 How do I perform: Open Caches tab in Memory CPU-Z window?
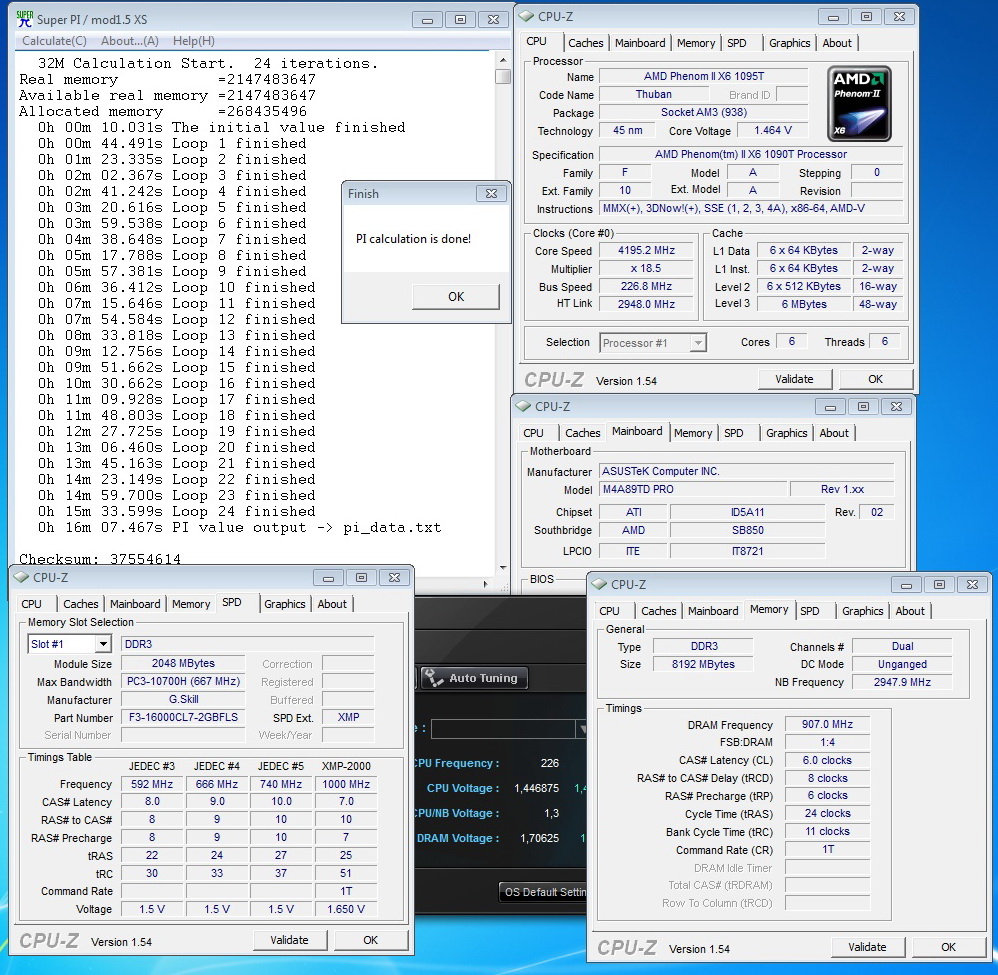tap(659, 611)
